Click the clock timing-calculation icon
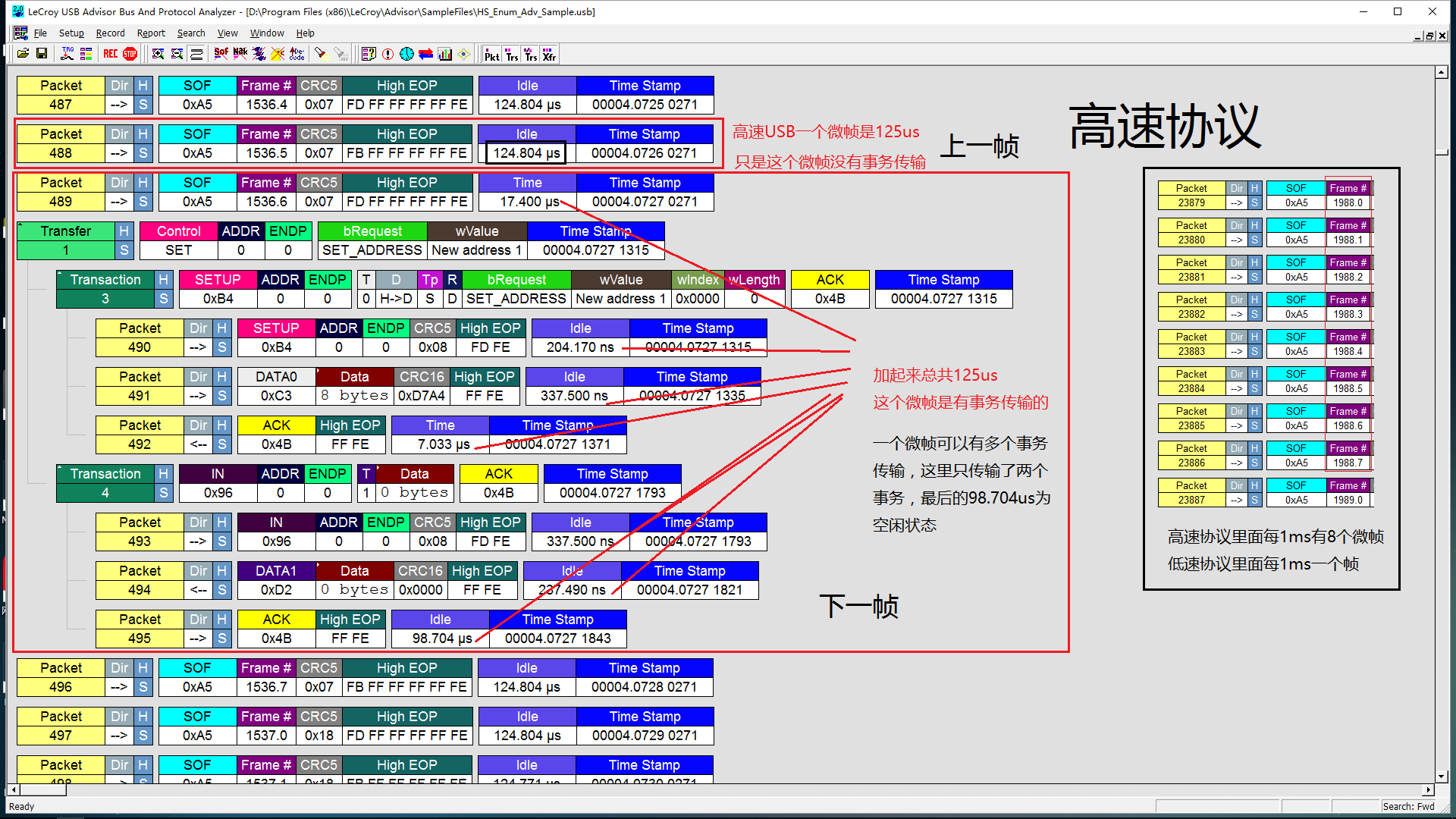1456x819 pixels. click(x=406, y=53)
